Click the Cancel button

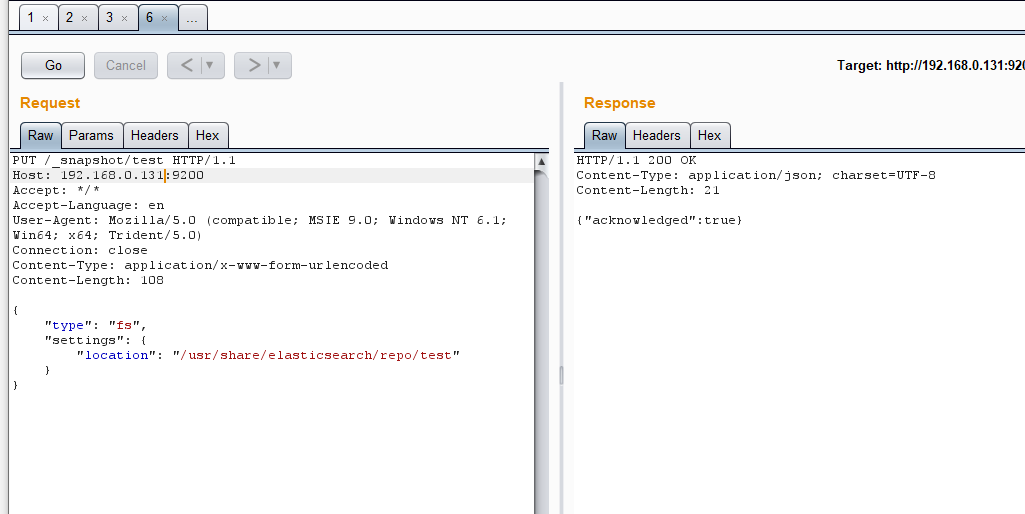coord(126,65)
